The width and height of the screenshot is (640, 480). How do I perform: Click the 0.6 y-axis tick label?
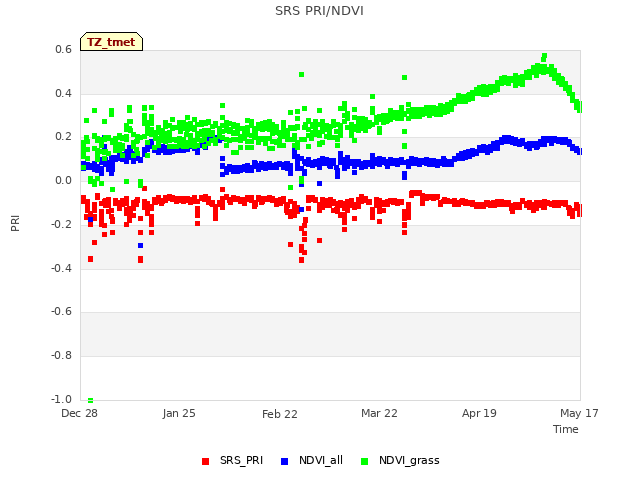click(x=63, y=49)
